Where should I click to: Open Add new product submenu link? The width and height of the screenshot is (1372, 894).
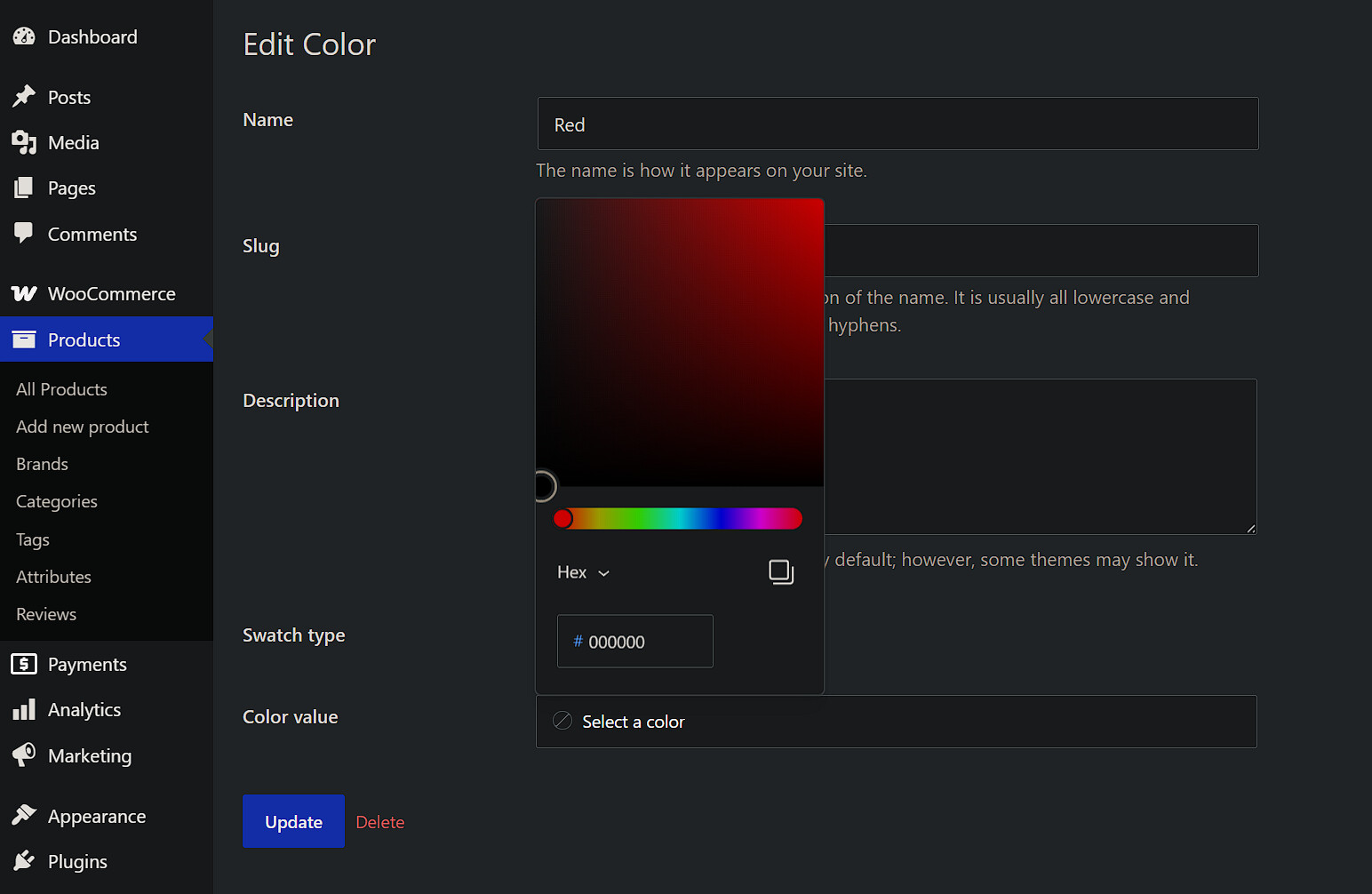pyautogui.click(x=83, y=427)
